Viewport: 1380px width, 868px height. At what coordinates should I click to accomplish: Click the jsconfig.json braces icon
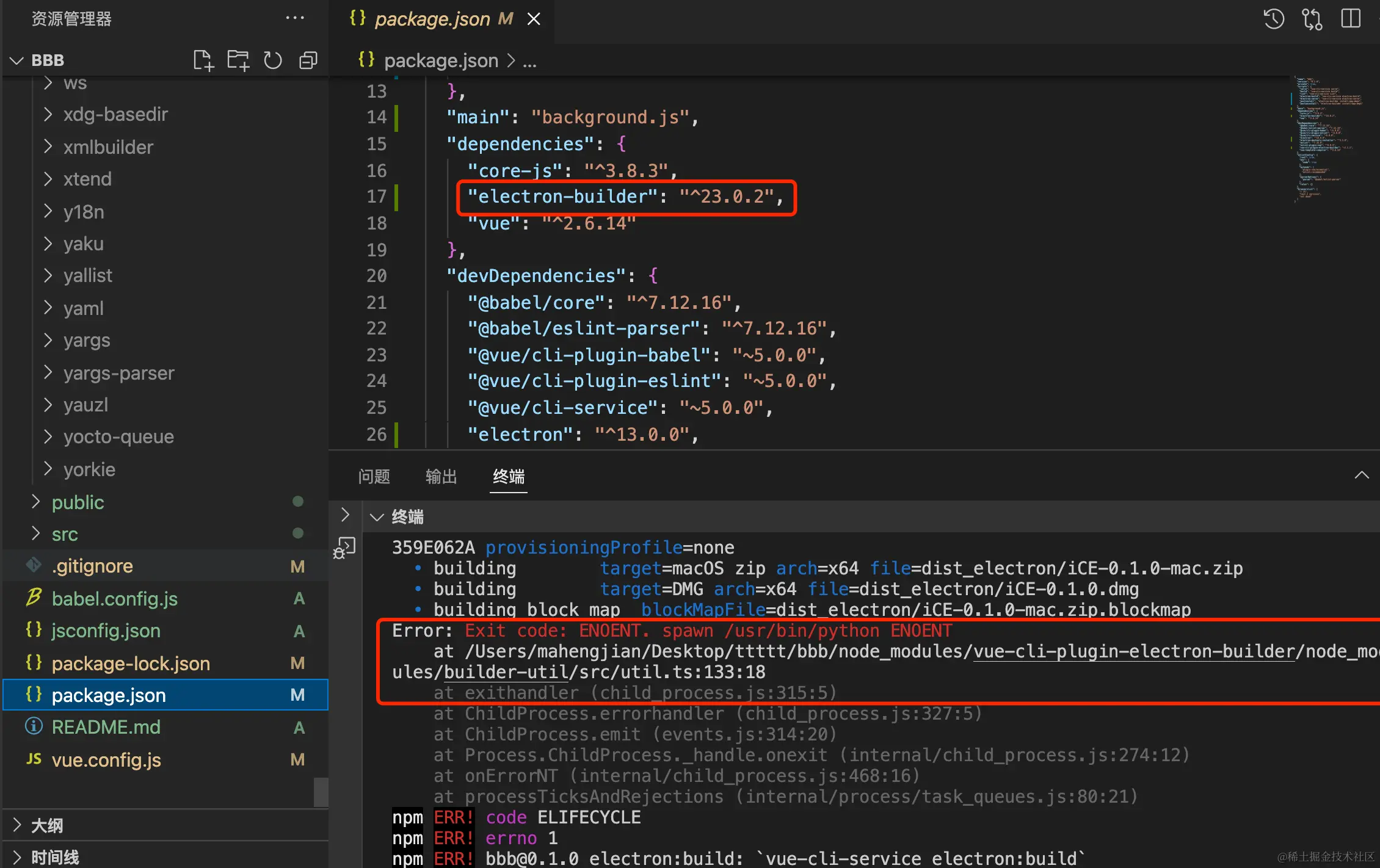pos(34,629)
